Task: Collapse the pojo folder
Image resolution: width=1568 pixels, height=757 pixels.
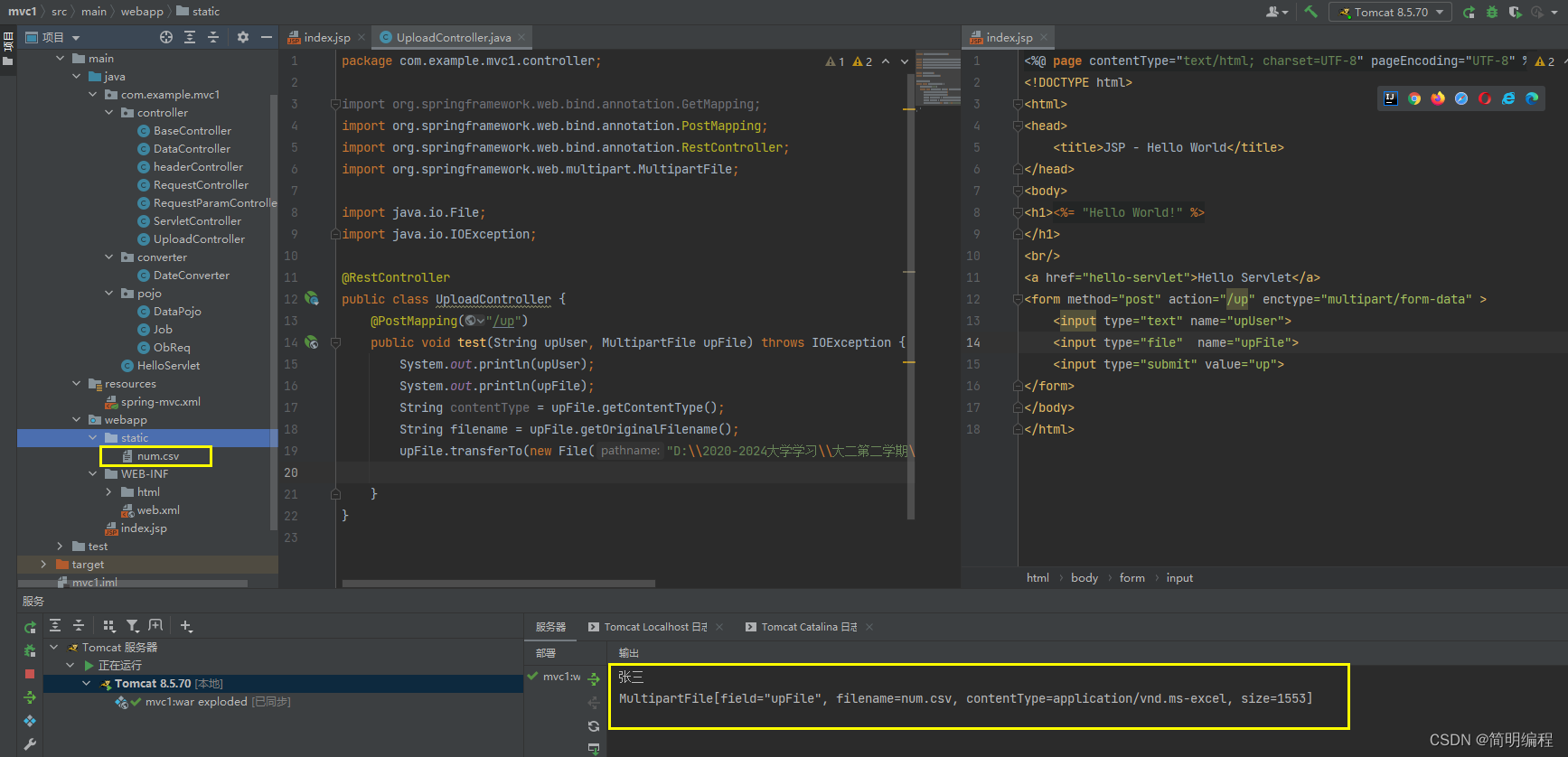Action: tap(109, 294)
